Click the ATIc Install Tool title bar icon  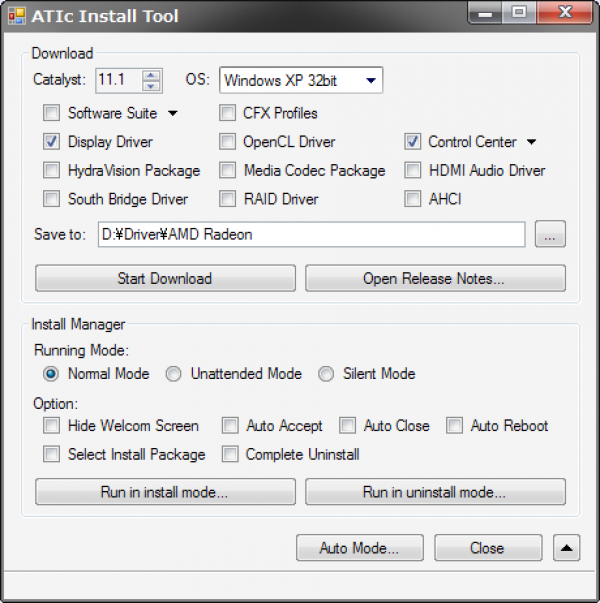pyautogui.click(x=17, y=16)
